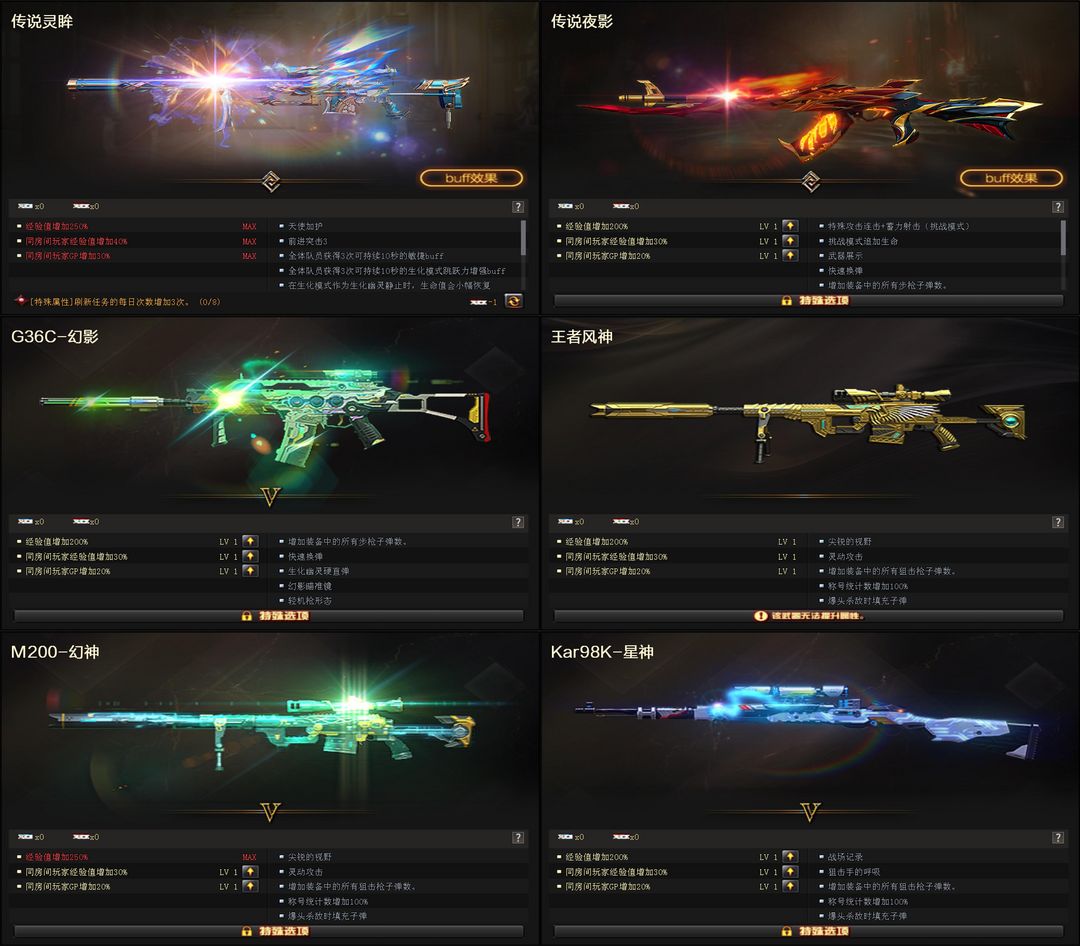Screen dimensions: 1080x946
Task: Select the M200-幻神 weapon title
Action: (55, 652)
